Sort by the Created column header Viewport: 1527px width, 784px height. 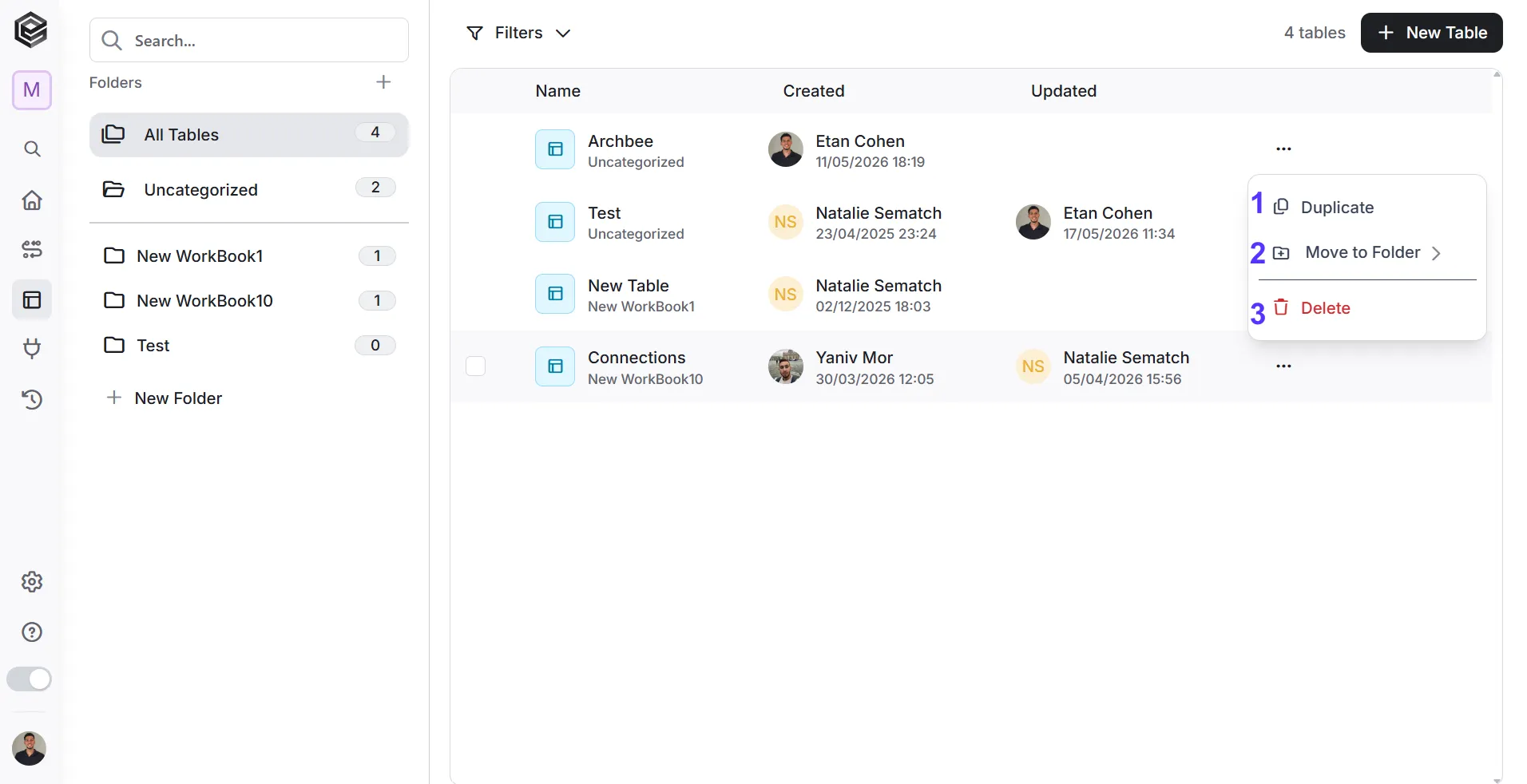coord(813,91)
